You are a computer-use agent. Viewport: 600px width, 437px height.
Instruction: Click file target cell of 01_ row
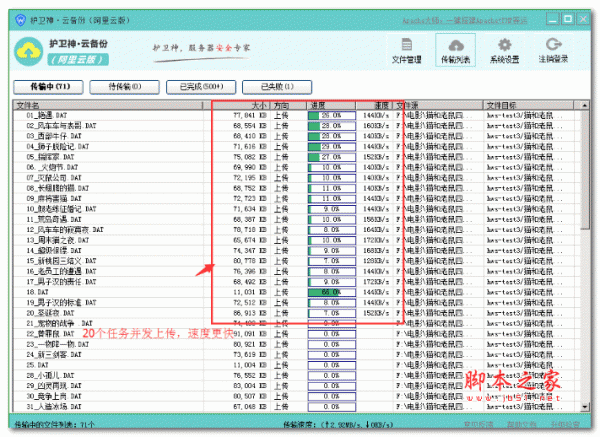tap(525, 116)
